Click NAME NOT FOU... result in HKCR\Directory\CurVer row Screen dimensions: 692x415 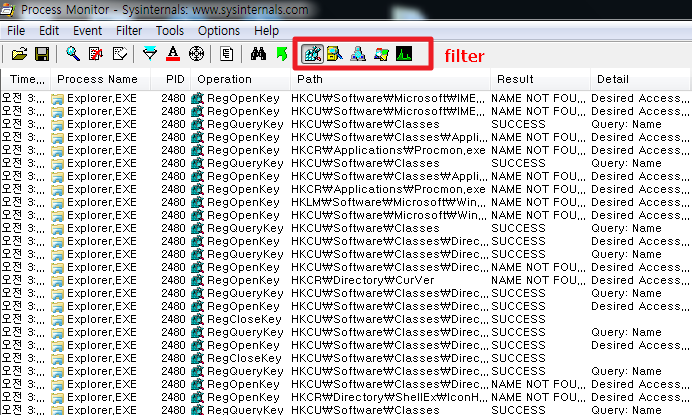click(538, 280)
